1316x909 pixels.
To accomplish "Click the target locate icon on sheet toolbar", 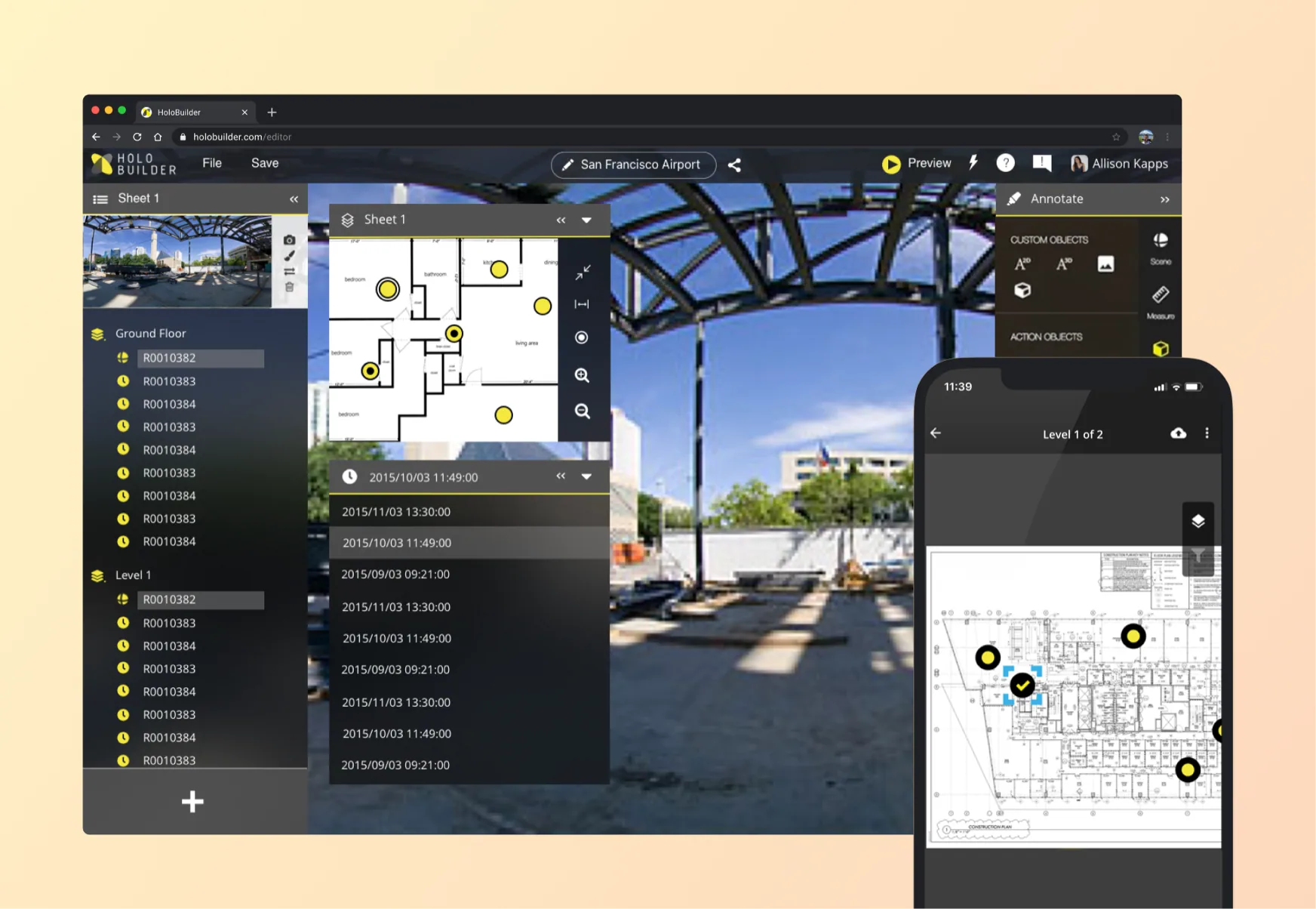I will click(582, 337).
